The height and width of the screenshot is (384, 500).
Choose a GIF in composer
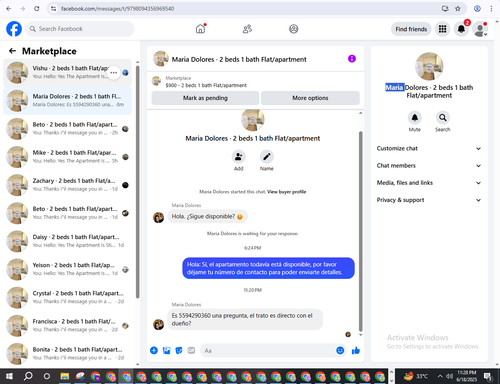click(191, 350)
